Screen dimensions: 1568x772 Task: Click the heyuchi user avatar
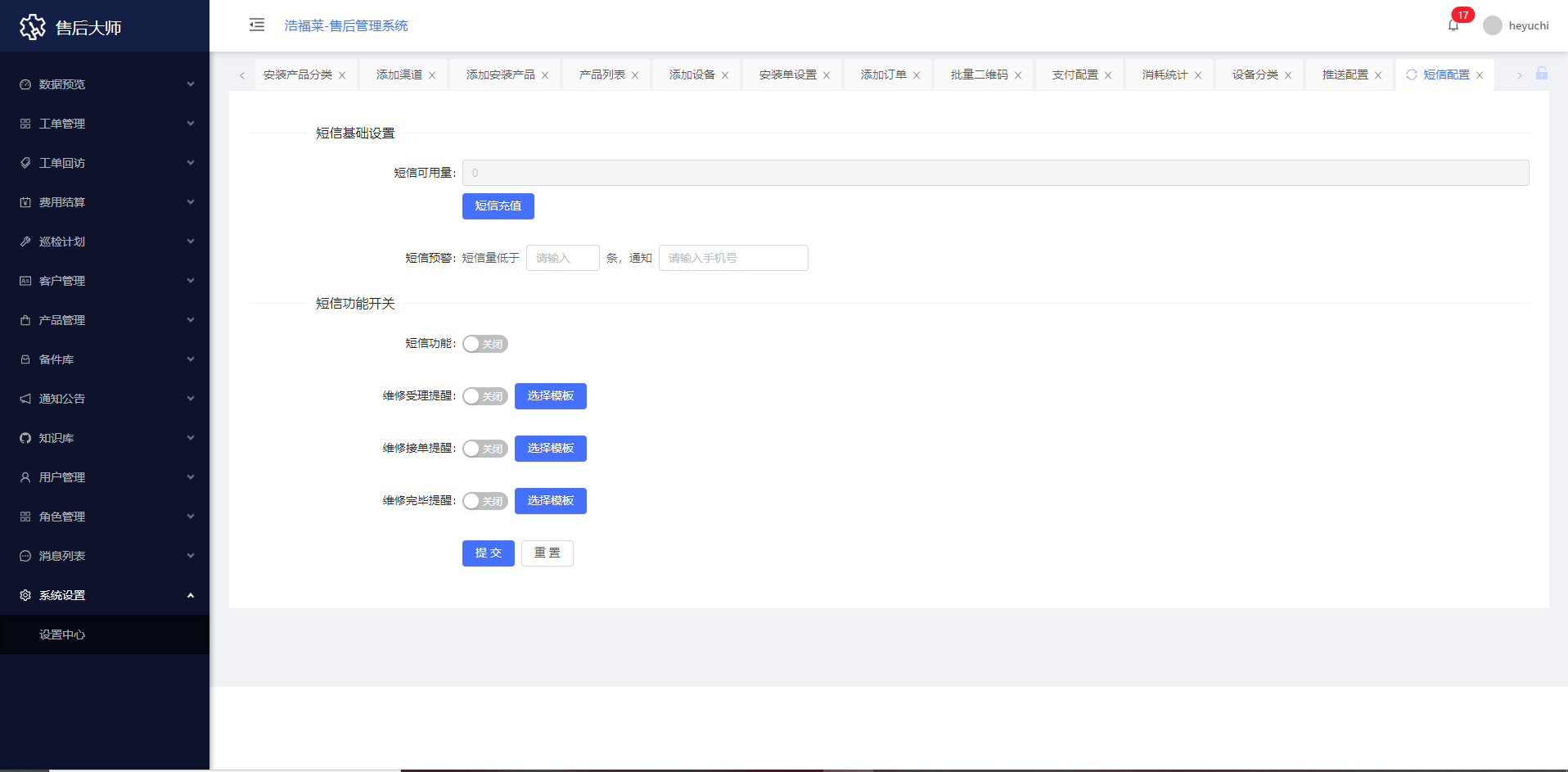(x=1492, y=25)
